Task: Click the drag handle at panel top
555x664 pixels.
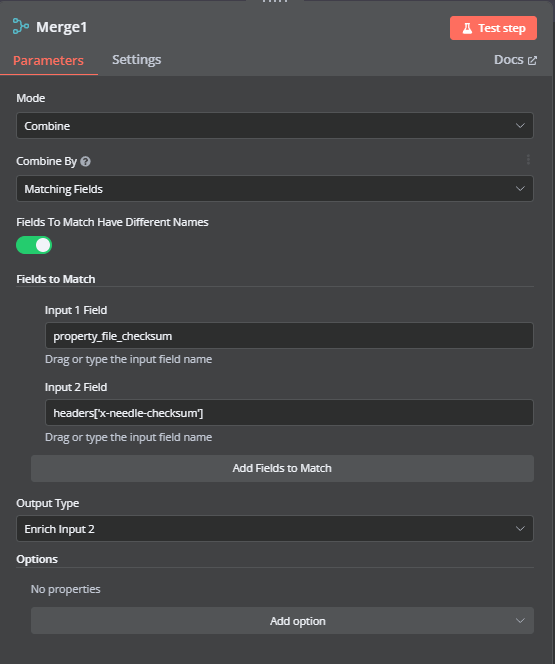Action: coord(275,2)
